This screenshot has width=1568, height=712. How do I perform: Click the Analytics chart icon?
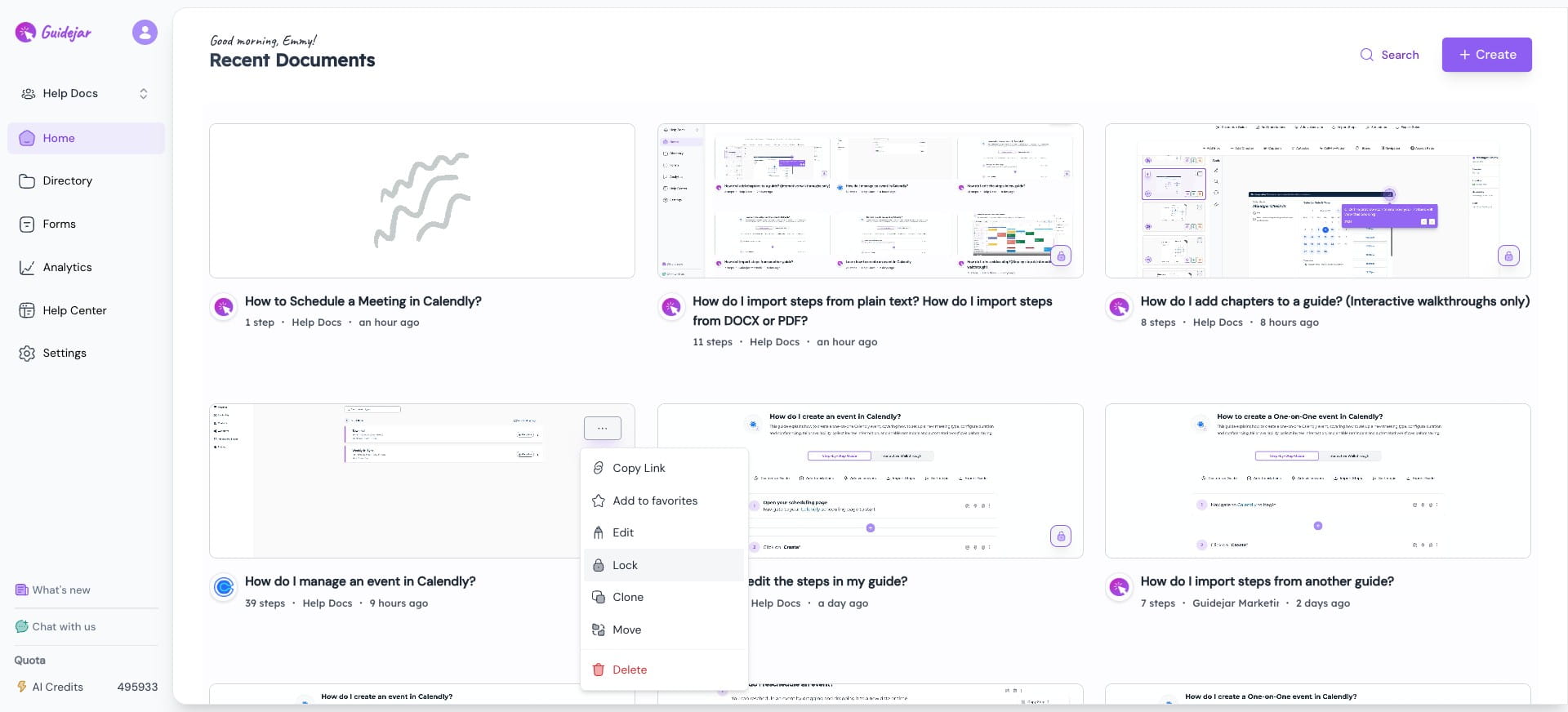coord(27,267)
